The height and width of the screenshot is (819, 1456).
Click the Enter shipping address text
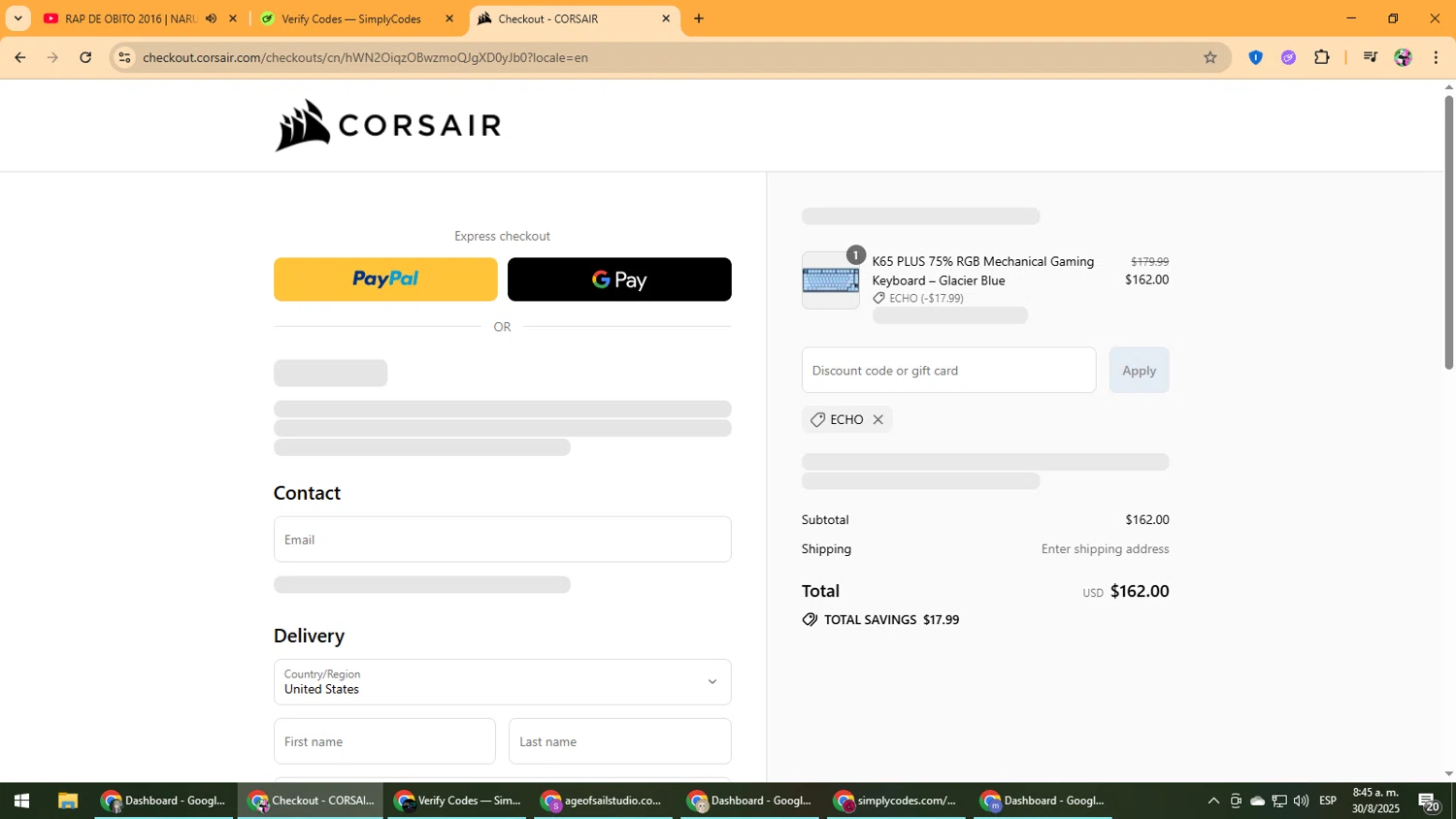pyautogui.click(x=1105, y=549)
